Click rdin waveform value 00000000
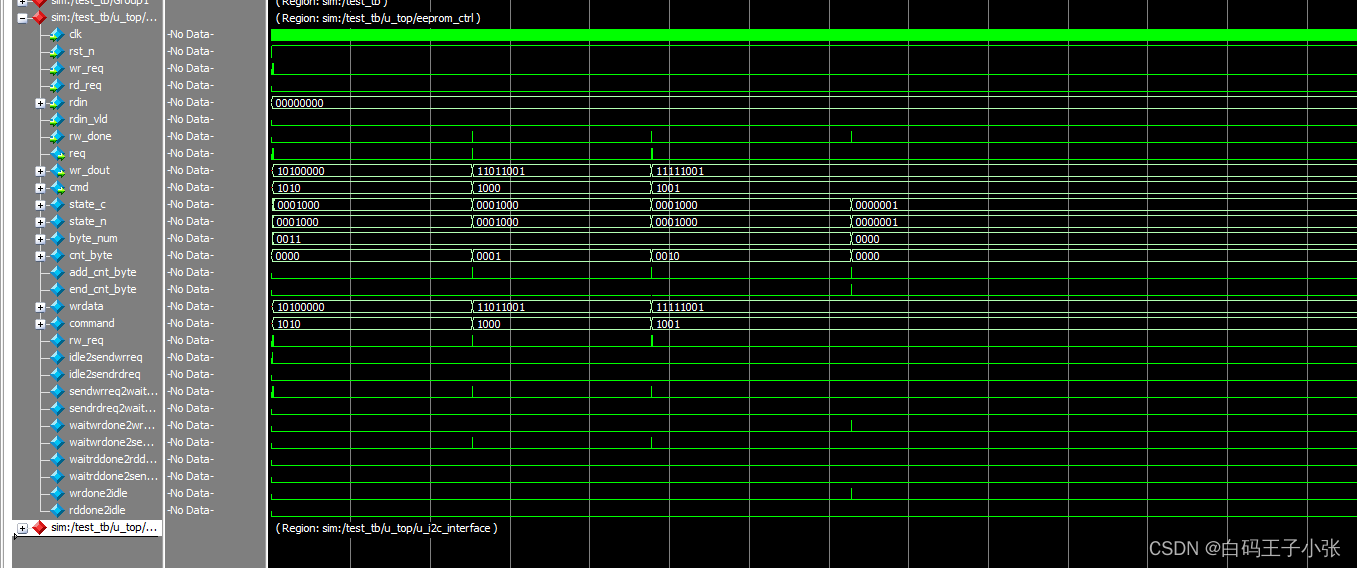This screenshot has height=568, width=1357. point(300,103)
